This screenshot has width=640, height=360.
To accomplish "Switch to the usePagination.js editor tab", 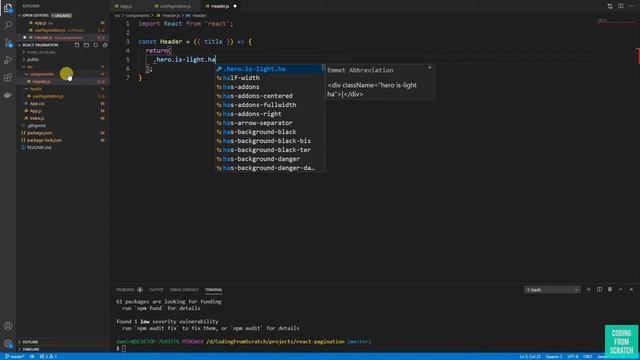I will (x=176, y=6).
